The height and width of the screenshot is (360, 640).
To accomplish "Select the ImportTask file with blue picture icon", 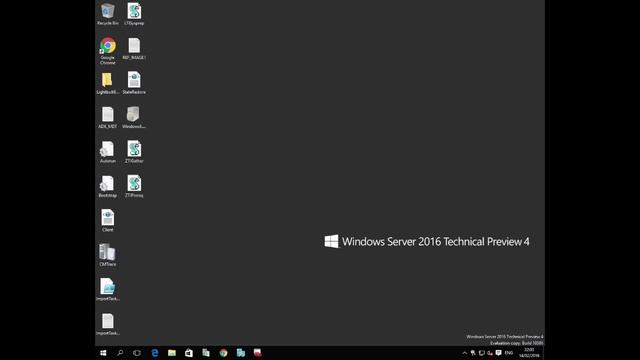I will pyautogui.click(x=108, y=290).
